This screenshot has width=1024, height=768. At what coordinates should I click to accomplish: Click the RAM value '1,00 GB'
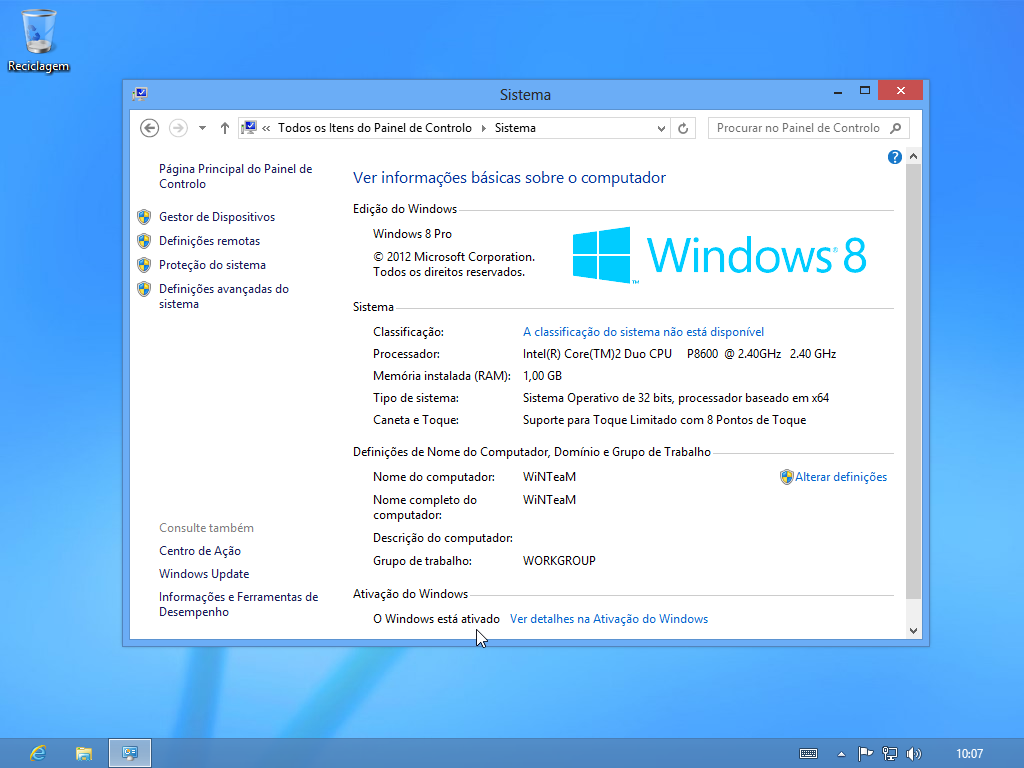(542, 376)
